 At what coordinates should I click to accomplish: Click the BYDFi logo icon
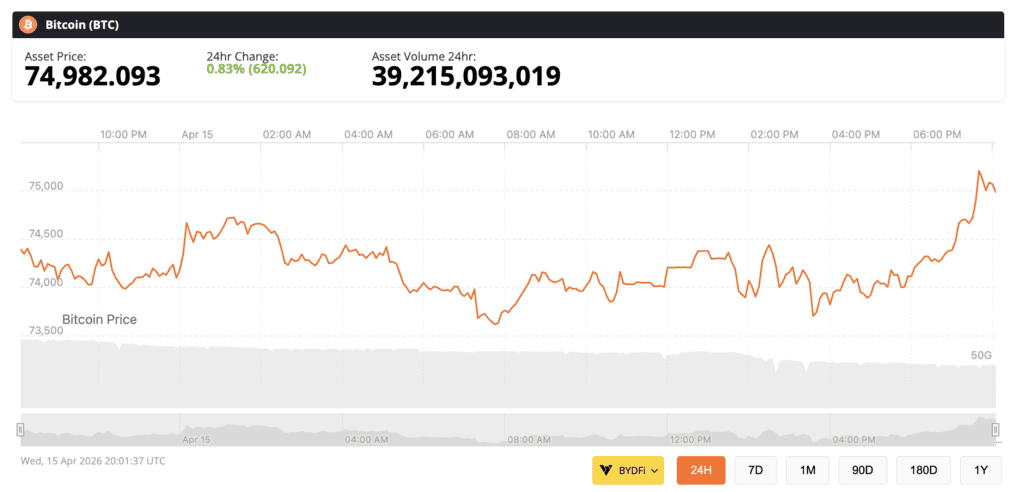pos(606,470)
